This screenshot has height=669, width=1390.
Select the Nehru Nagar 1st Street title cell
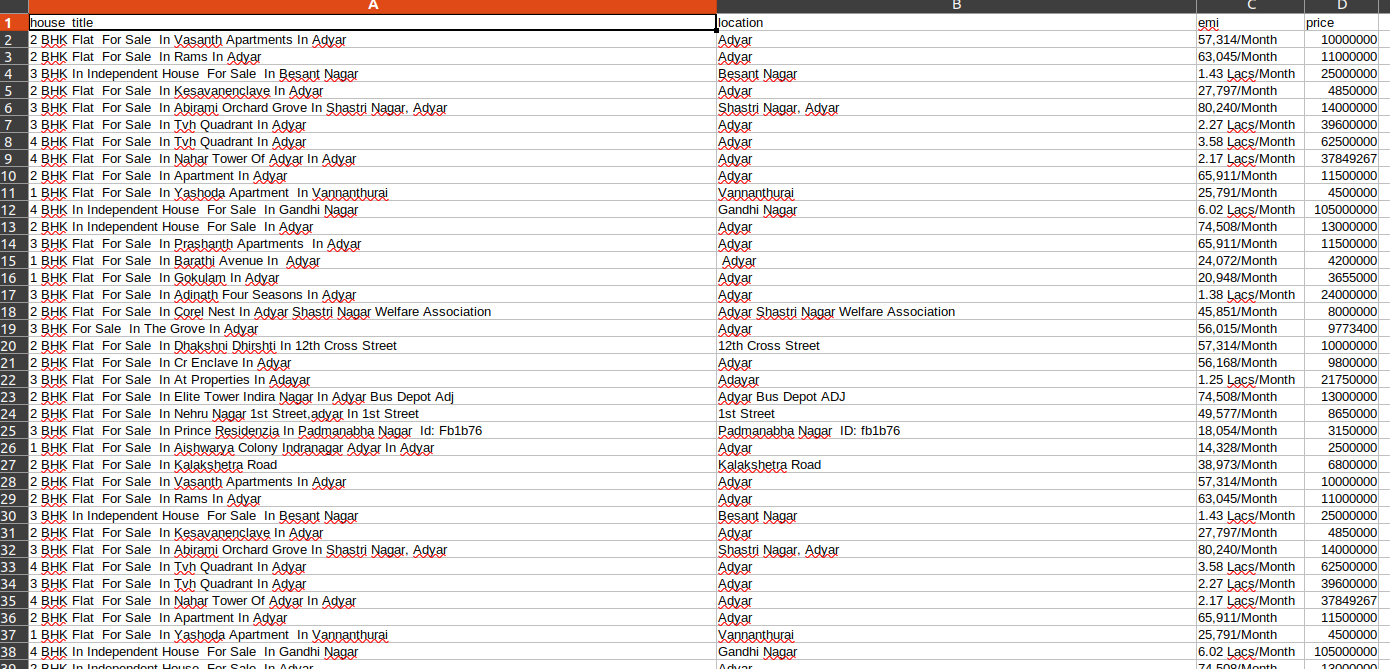372,413
